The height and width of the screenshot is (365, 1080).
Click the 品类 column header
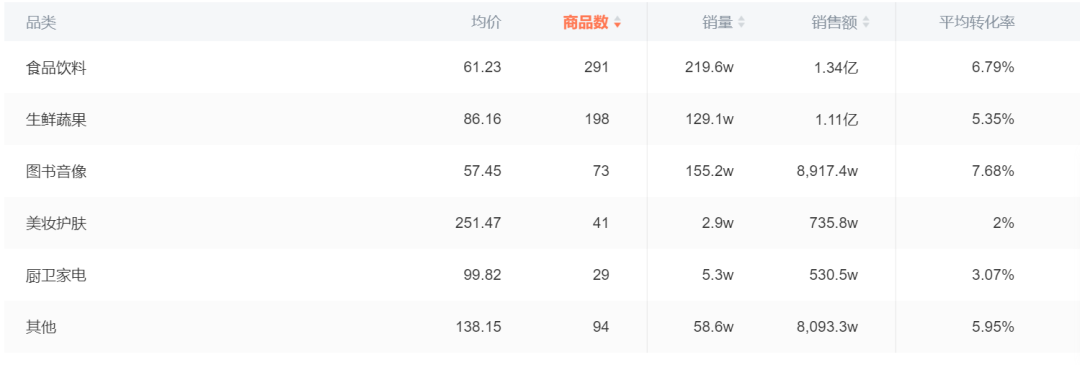(x=41, y=23)
